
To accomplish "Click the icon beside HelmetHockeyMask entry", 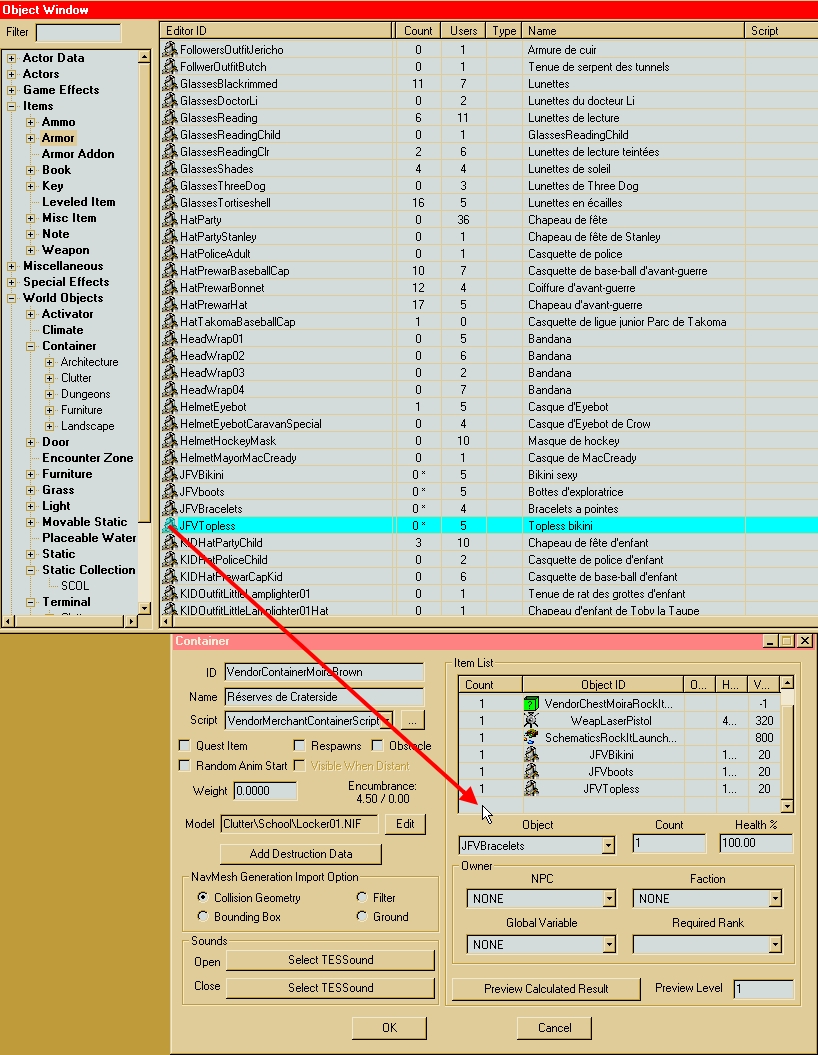I will (x=170, y=441).
